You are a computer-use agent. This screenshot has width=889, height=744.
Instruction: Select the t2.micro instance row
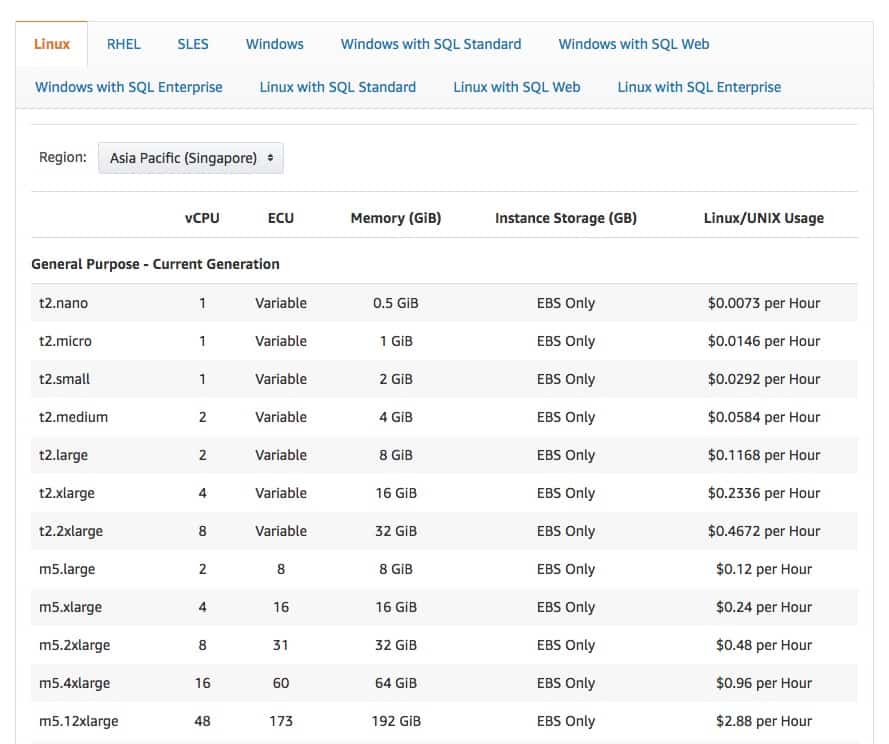coord(444,341)
